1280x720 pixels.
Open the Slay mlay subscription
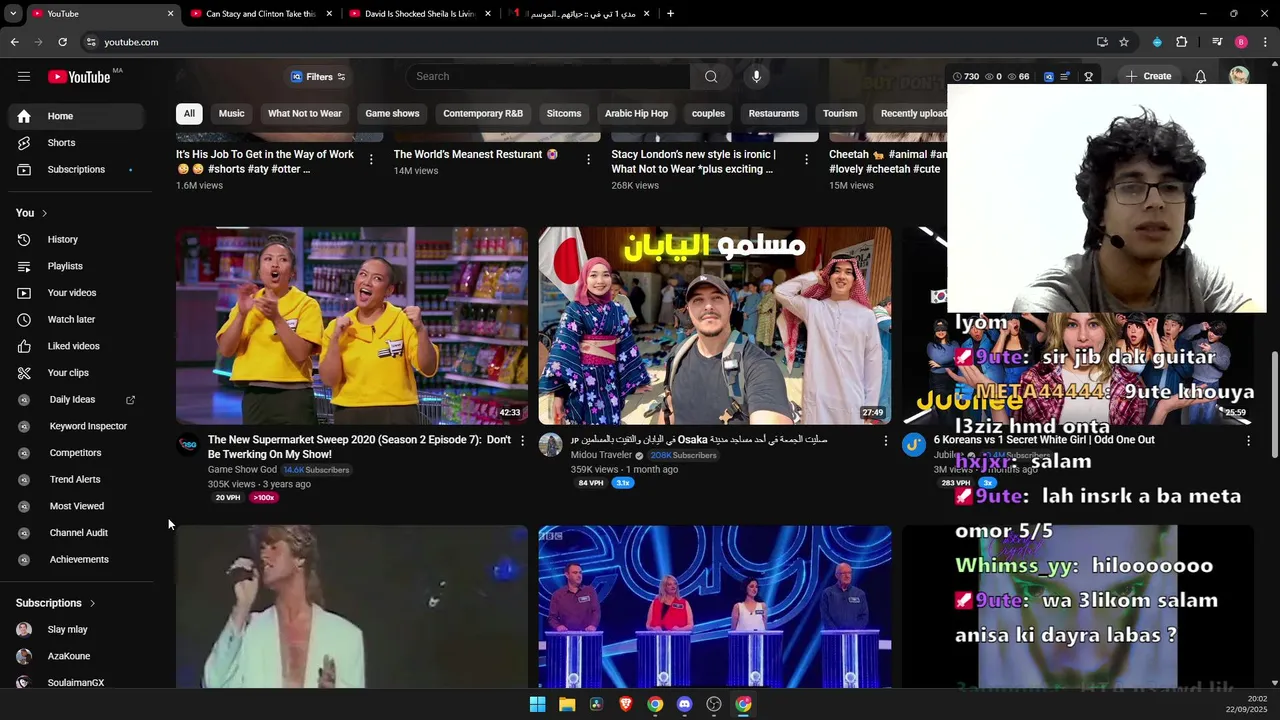tap(67, 630)
